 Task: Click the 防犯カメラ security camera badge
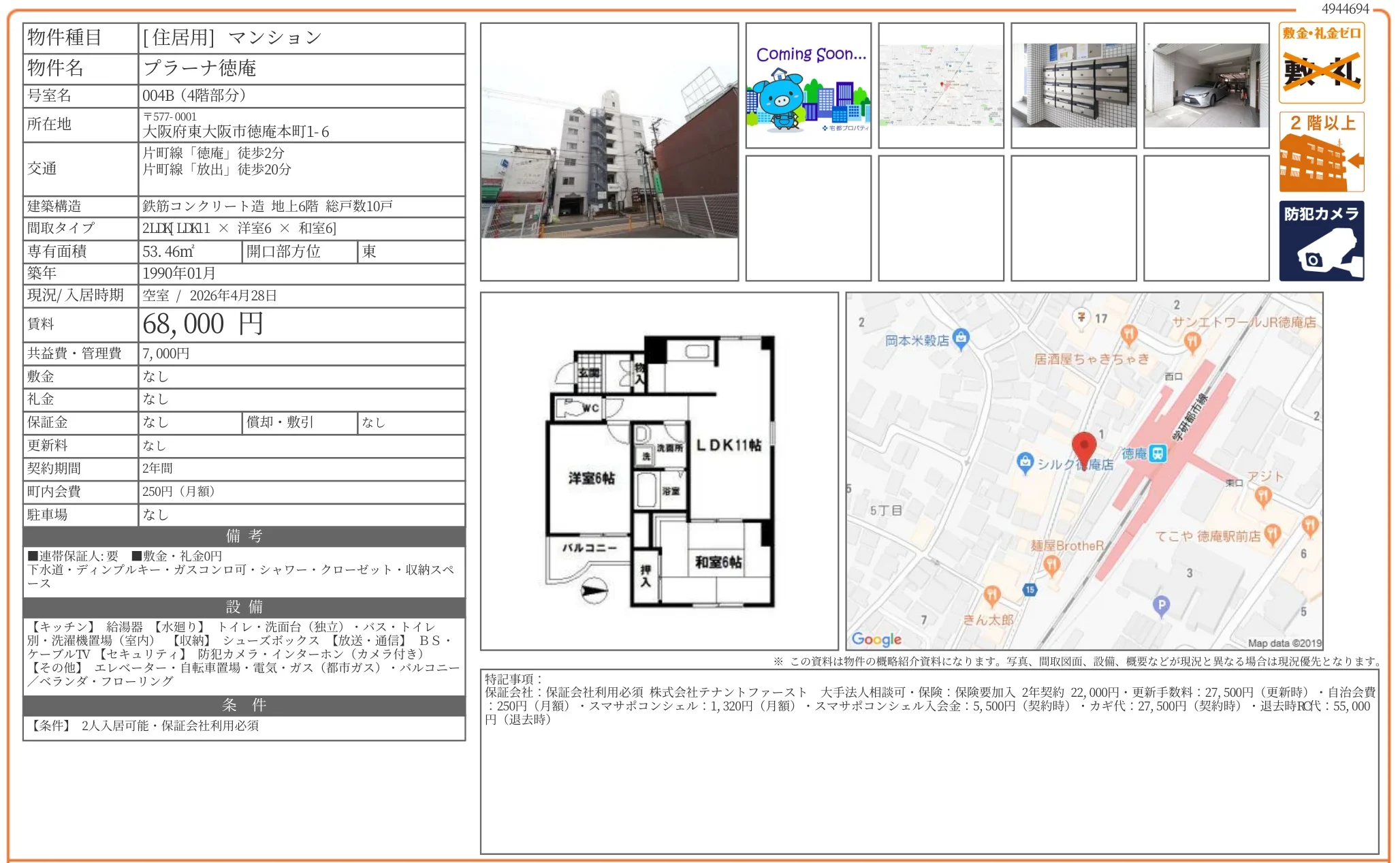tap(1321, 240)
